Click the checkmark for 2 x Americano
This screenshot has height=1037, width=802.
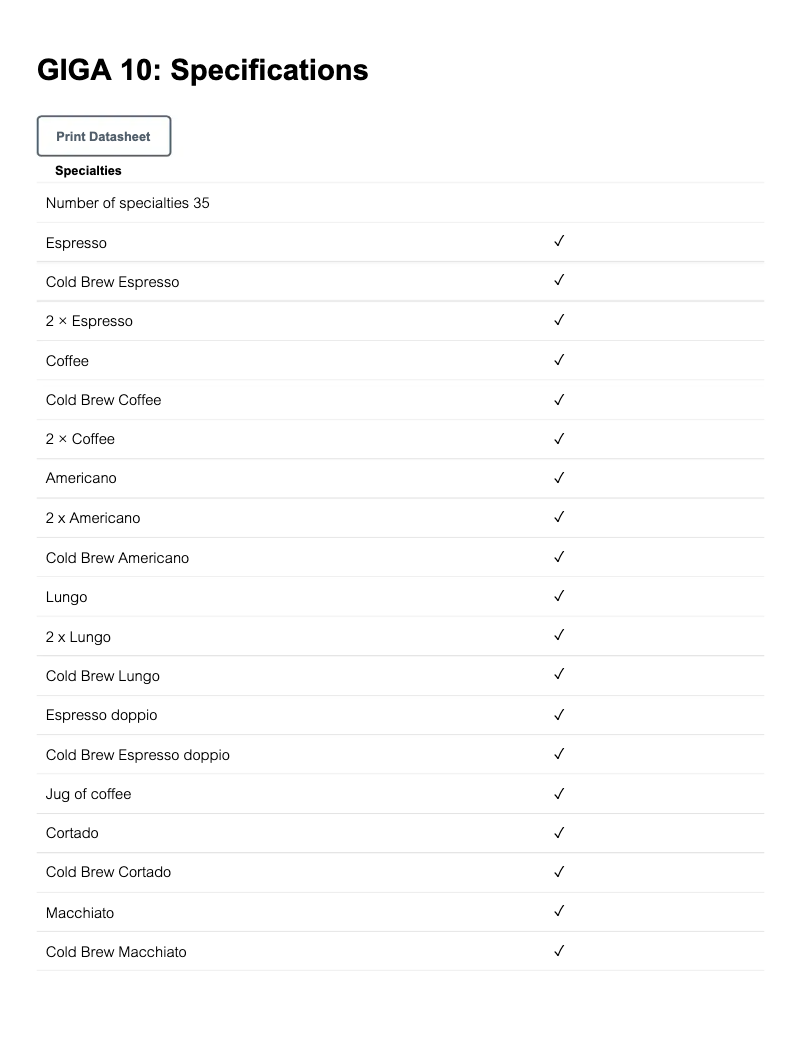click(x=559, y=517)
